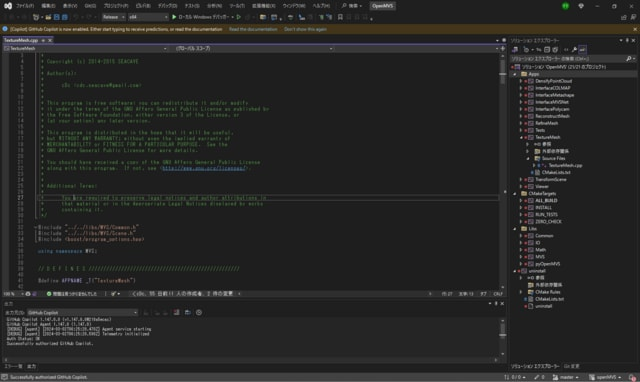This screenshot has width=640, height=382.
Task: Click the notifications bell in status bar
Action: [632, 378]
